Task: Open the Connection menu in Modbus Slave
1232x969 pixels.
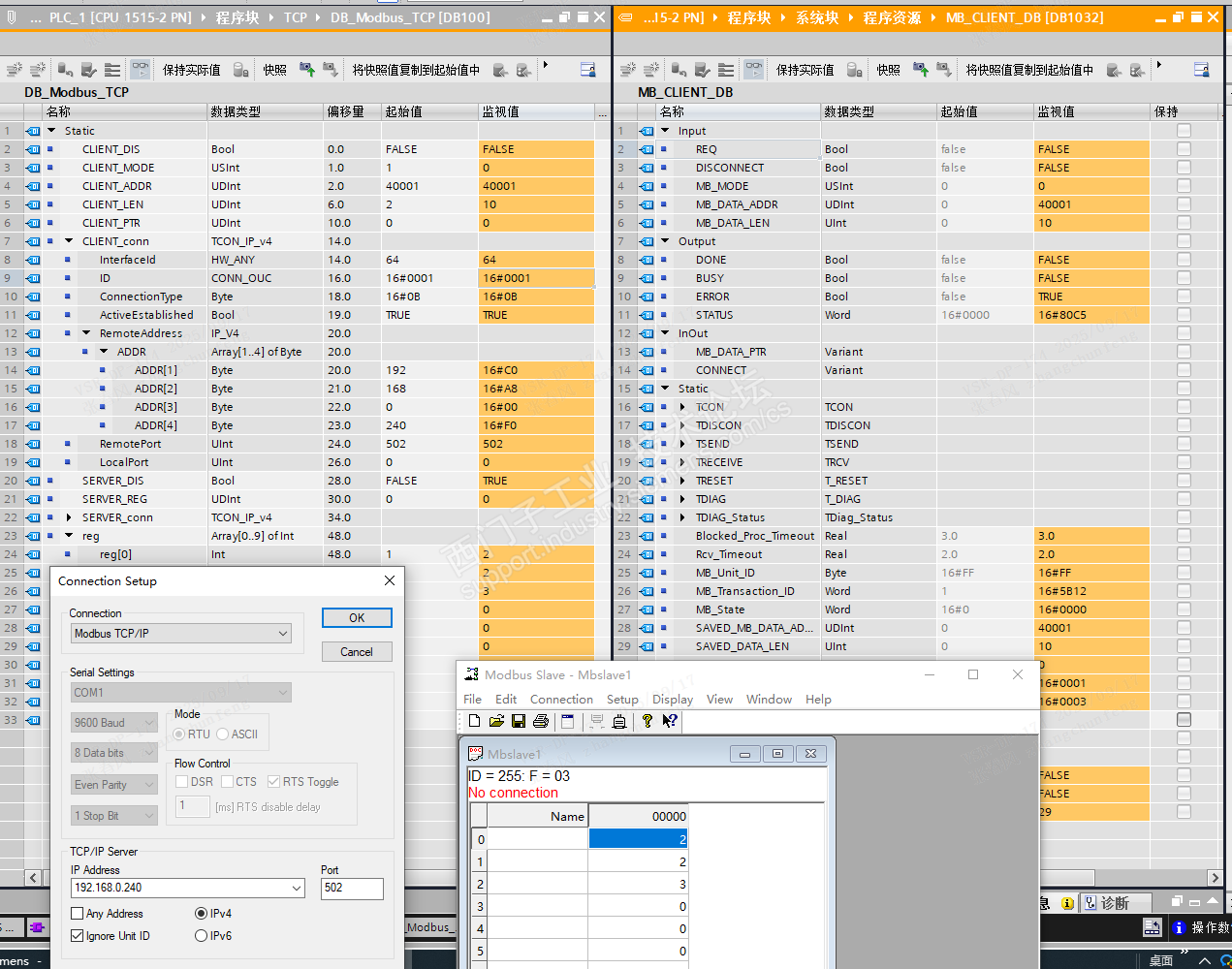Action: click(x=561, y=700)
